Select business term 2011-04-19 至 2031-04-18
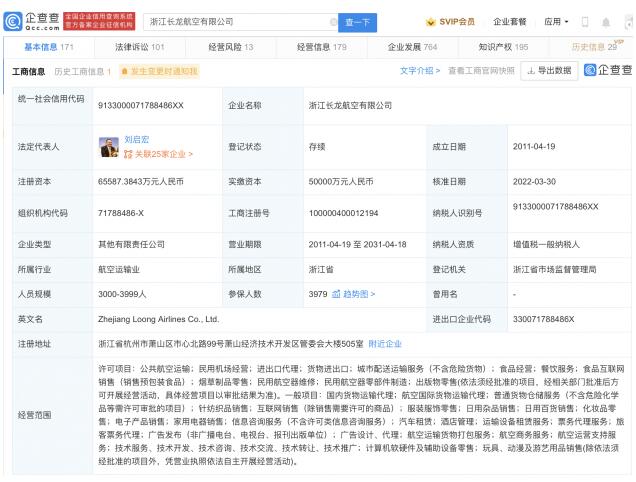Screen dimensions: 636x482 357,244
